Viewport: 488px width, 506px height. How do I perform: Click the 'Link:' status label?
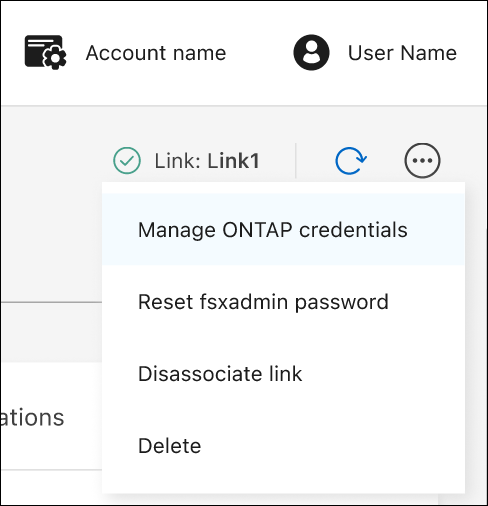178,161
